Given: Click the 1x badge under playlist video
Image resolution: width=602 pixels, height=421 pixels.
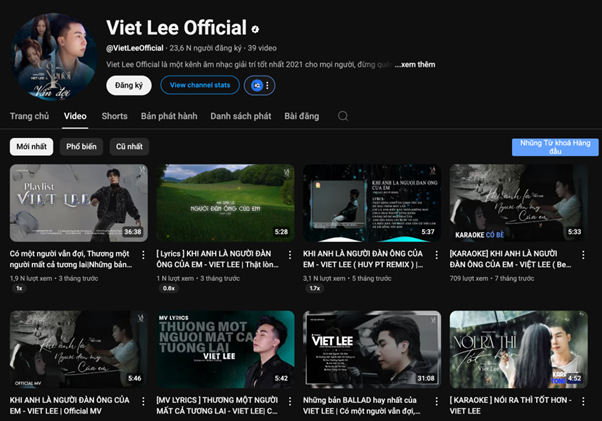Looking at the screenshot, I should [x=19, y=289].
